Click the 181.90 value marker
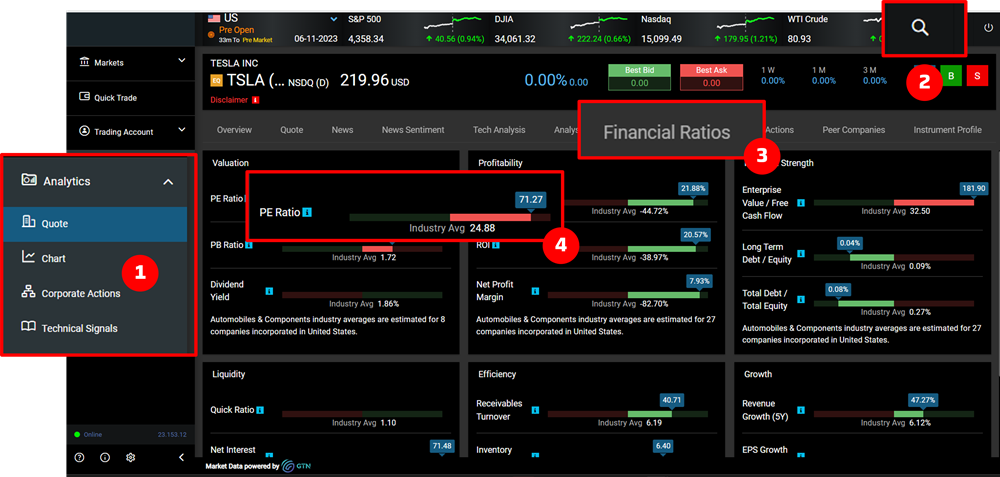 coord(974,189)
